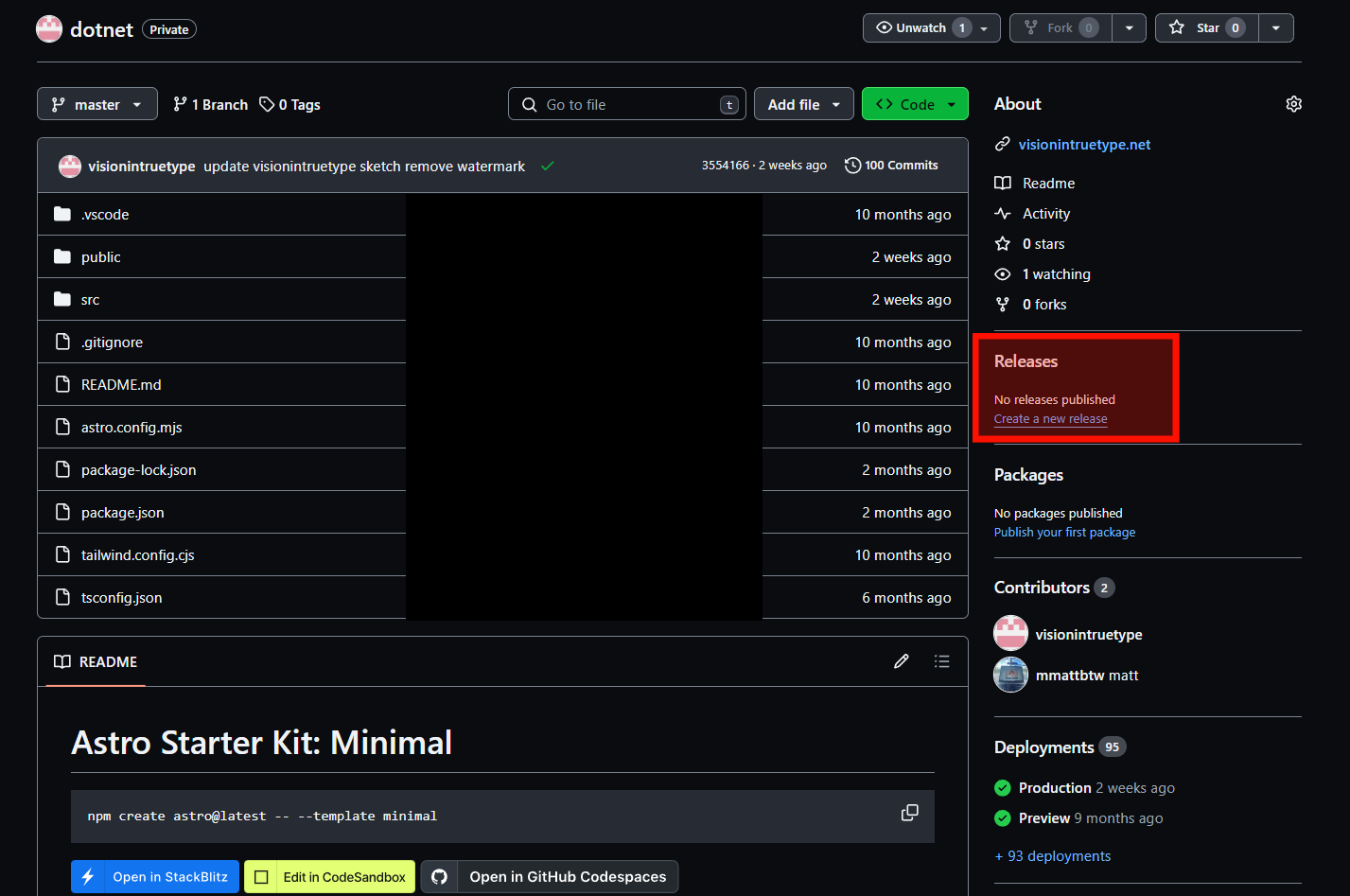Click the Unwatch eye button

(920, 27)
